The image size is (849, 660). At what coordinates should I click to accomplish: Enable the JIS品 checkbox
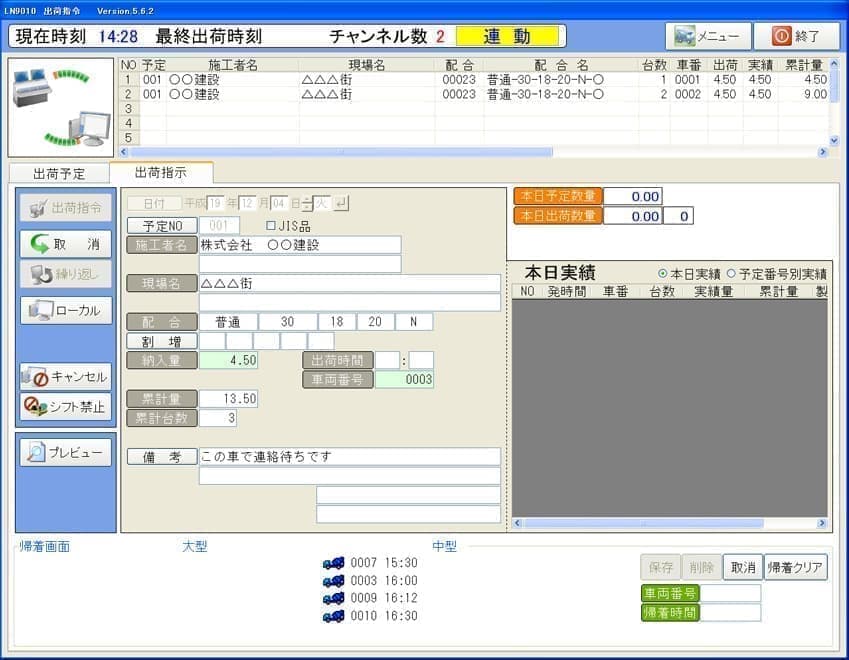click(x=272, y=226)
